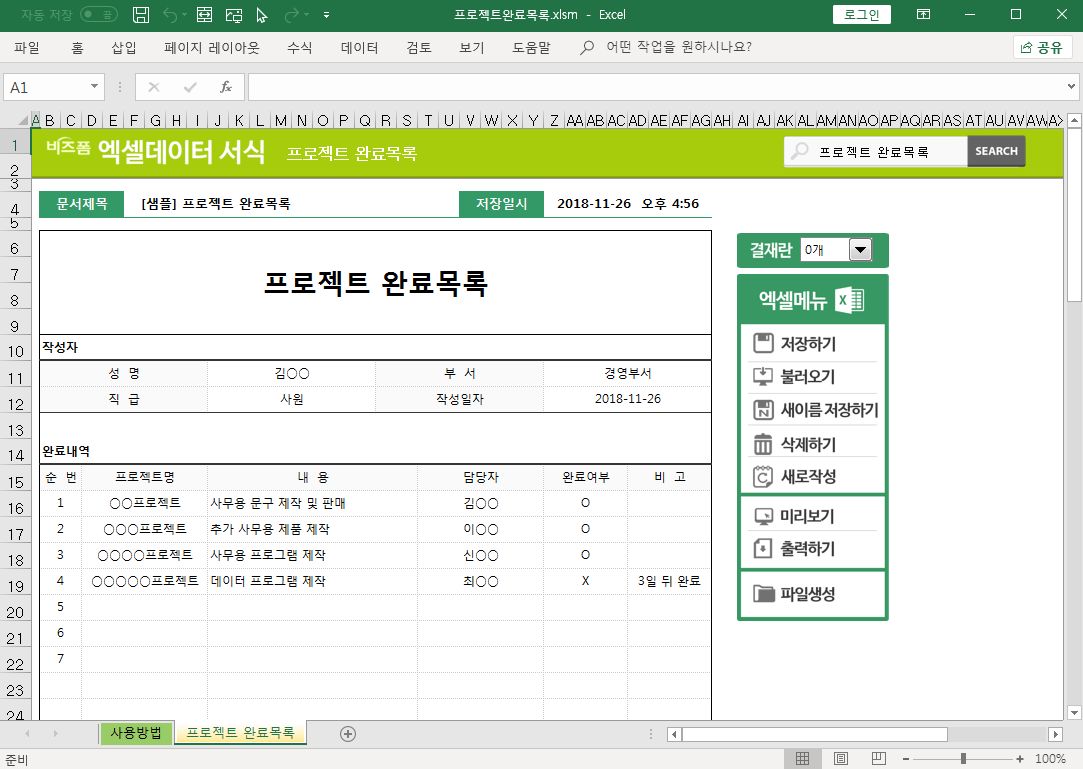Click the mouse pointer mode icon
The width and height of the screenshot is (1083, 769).
[x=262, y=15]
